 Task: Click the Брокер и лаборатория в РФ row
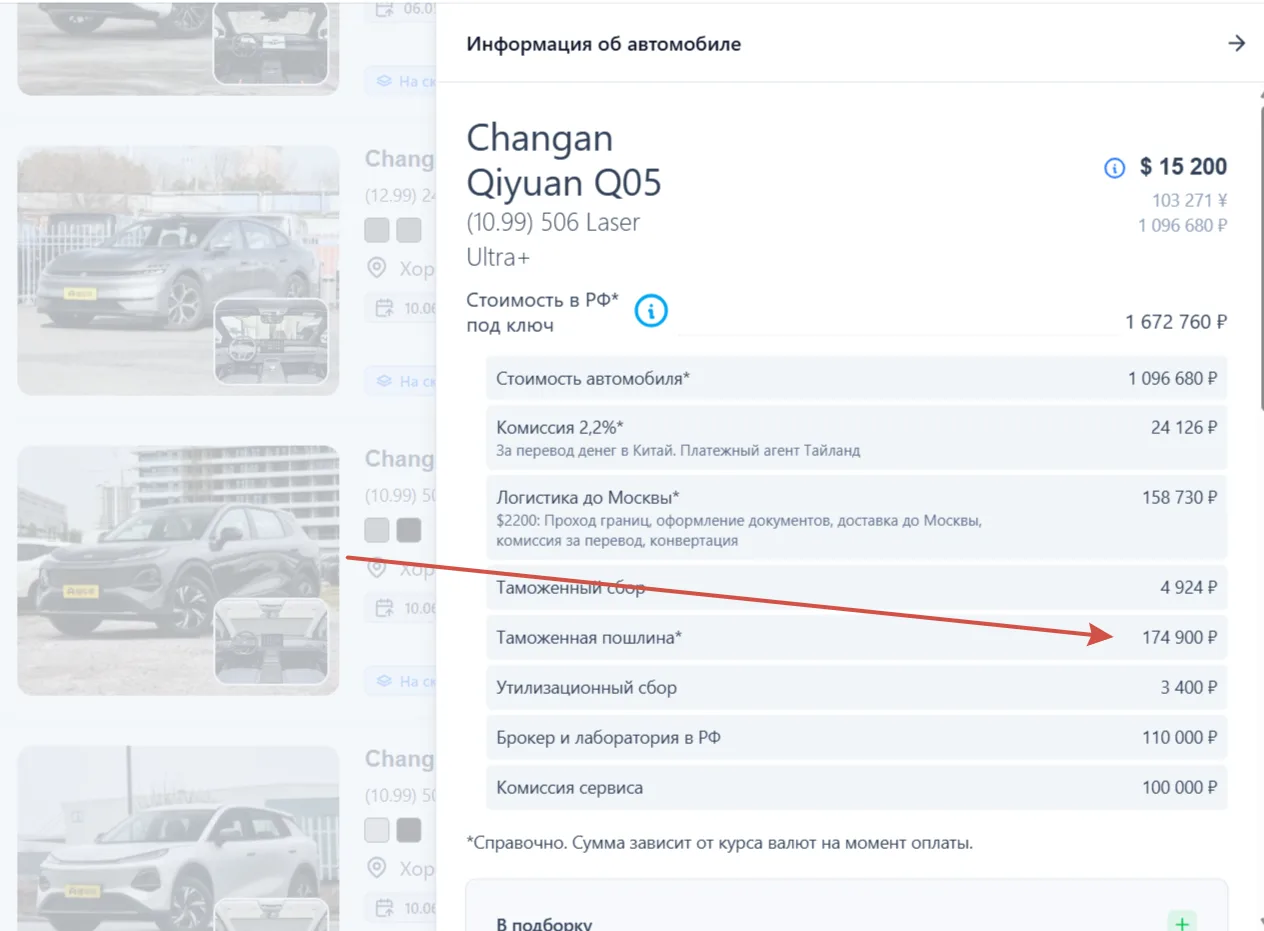(x=857, y=738)
